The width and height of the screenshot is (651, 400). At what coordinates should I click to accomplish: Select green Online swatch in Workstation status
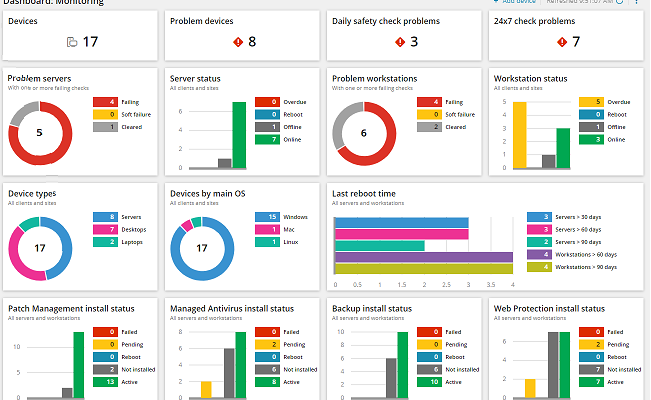click(x=591, y=139)
